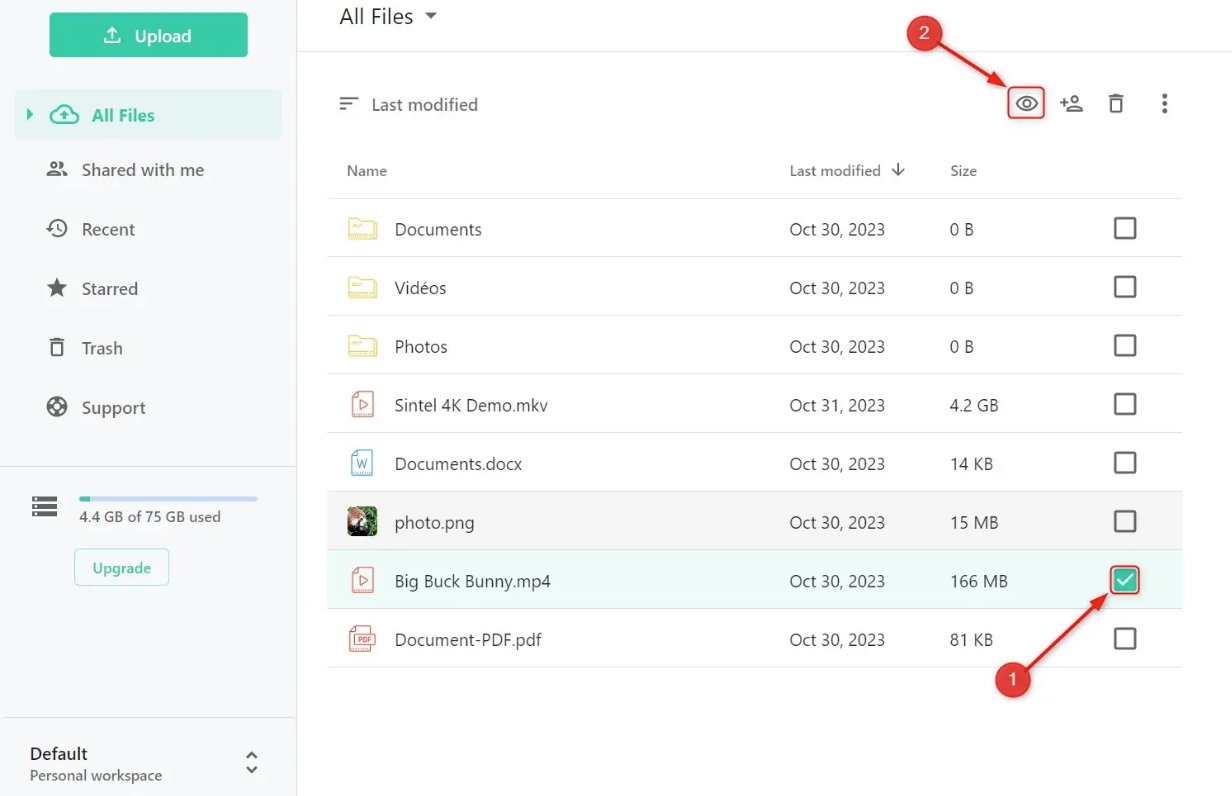Click the photo.png file name

[x=434, y=522]
